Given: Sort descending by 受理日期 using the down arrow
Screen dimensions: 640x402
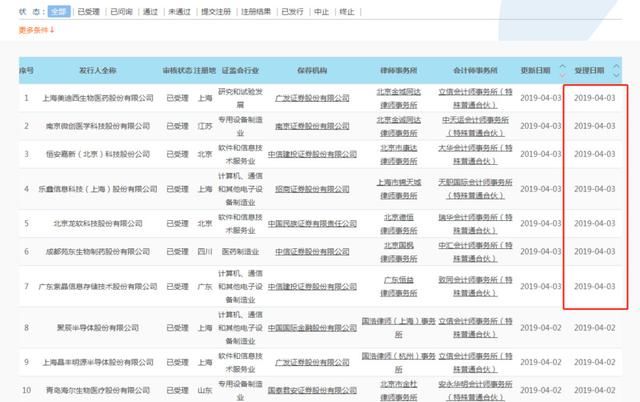Looking at the screenshot, I should click(616, 75).
